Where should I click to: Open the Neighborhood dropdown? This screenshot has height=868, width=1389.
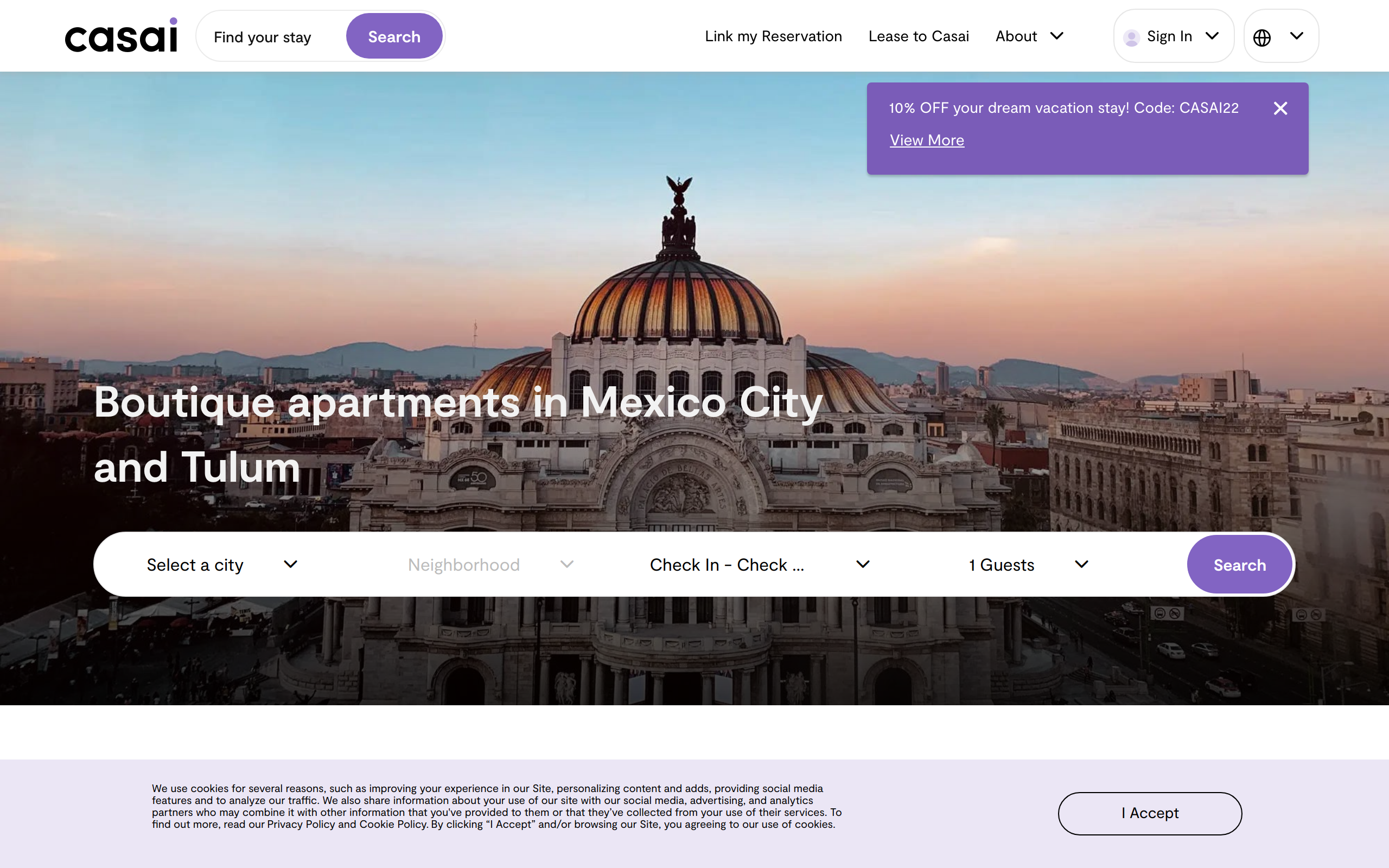[x=490, y=564]
